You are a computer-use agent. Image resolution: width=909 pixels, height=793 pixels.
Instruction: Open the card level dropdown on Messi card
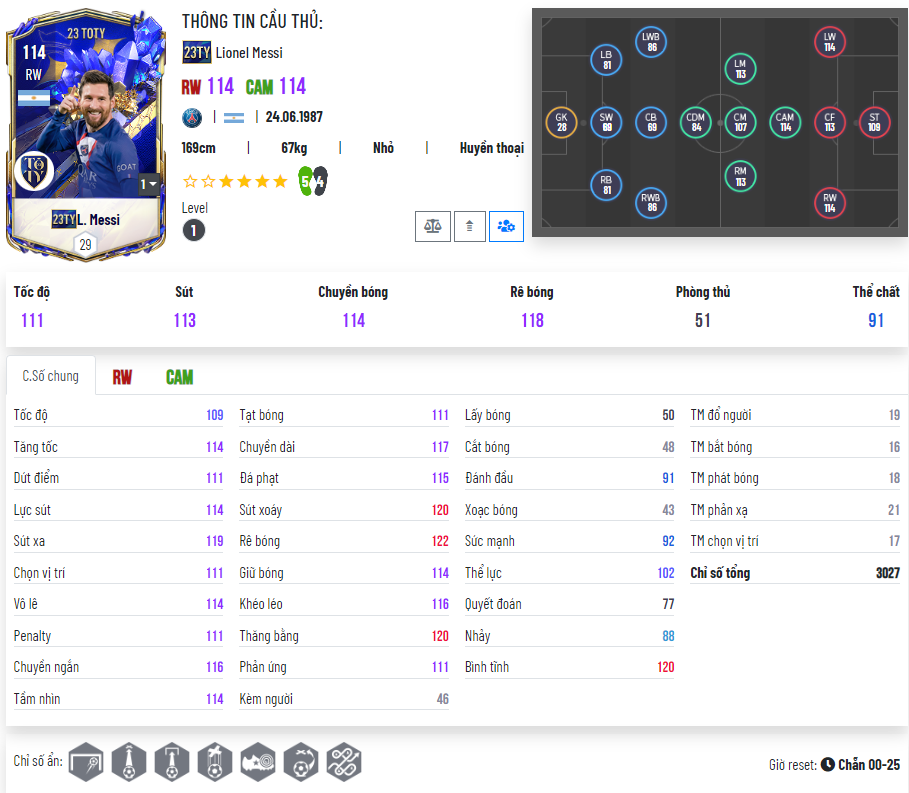click(x=148, y=184)
